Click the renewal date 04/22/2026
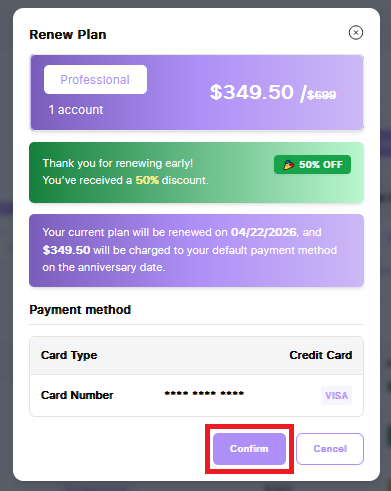The height and width of the screenshot is (491, 391). 264,232
